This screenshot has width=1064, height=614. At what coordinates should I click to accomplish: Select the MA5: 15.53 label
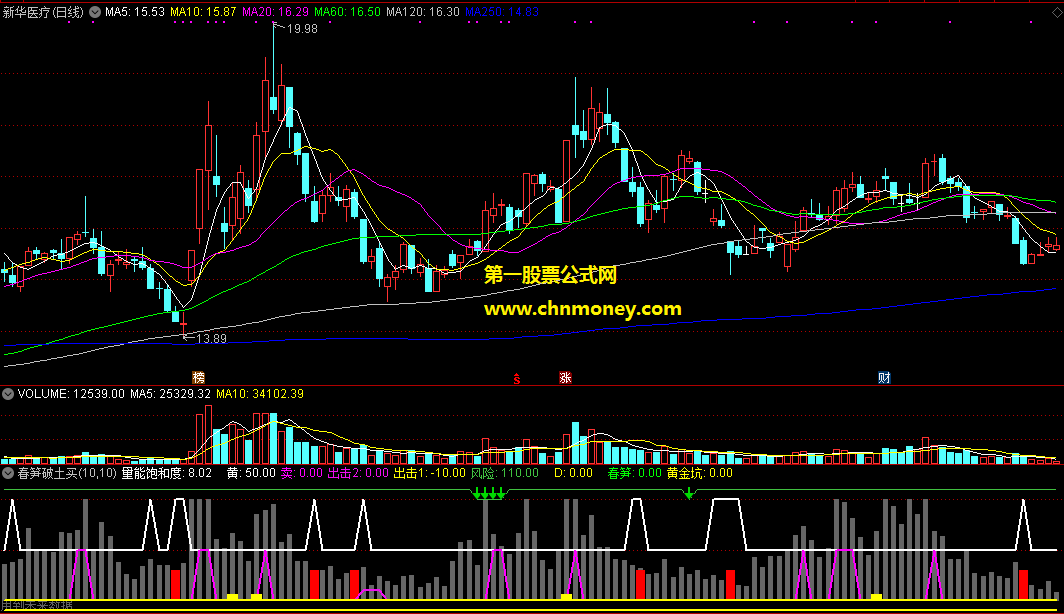tap(134, 12)
